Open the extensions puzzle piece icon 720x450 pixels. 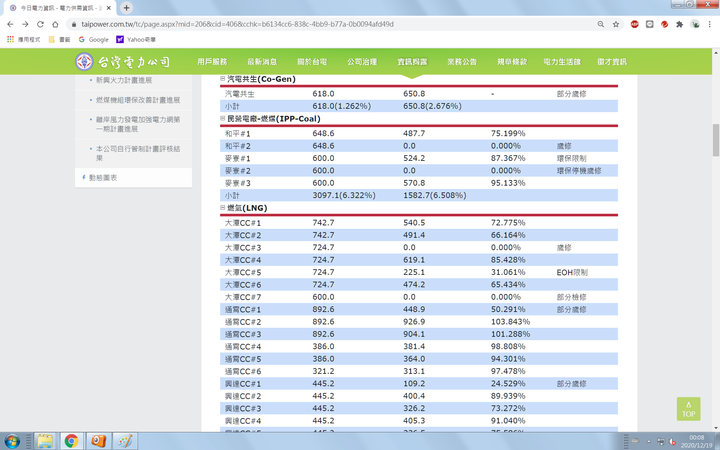(x=680, y=24)
